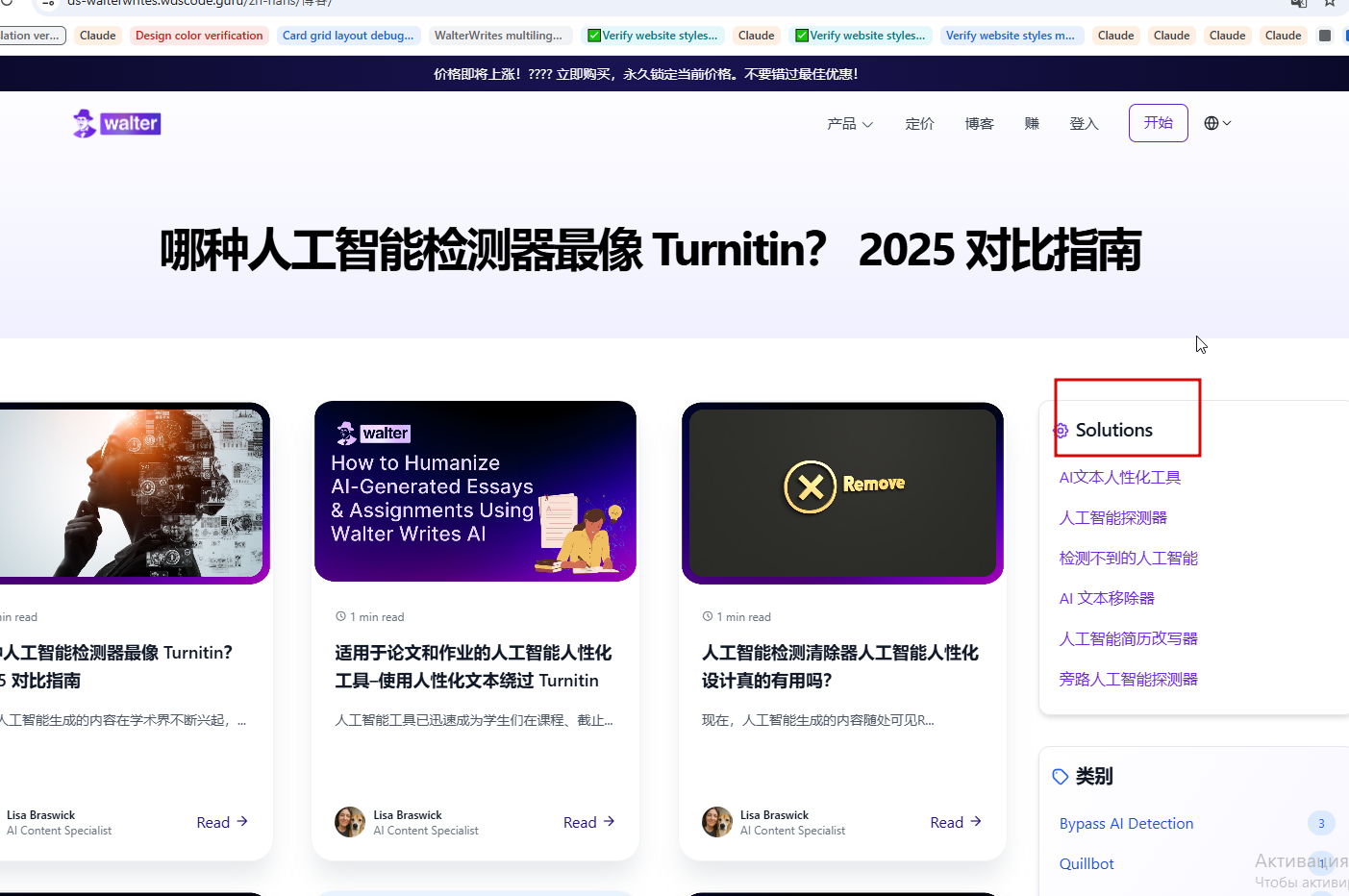The height and width of the screenshot is (896, 1349).
Task: Open the How to Humanize AI-Generated Essays thumbnail
Action: click(475, 491)
